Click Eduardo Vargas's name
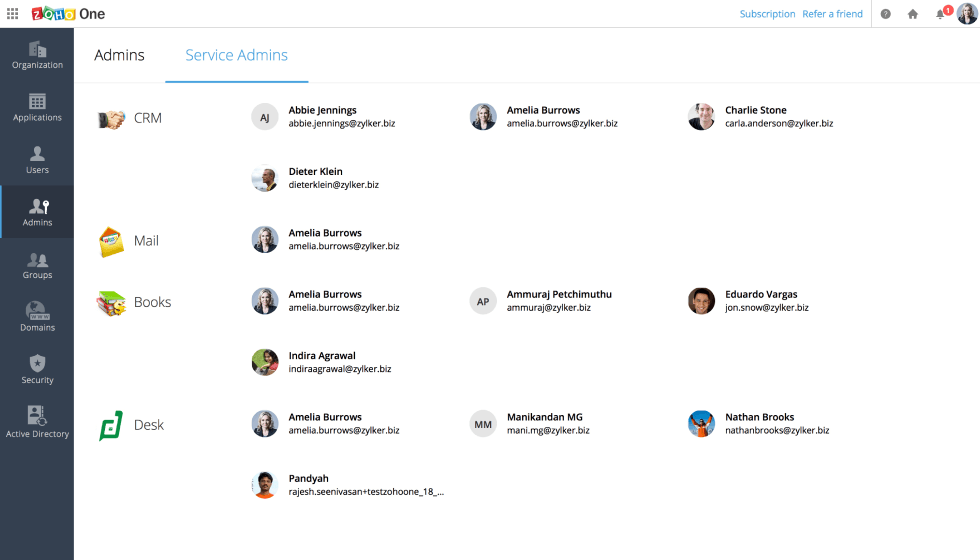 click(x=761, y=294)
